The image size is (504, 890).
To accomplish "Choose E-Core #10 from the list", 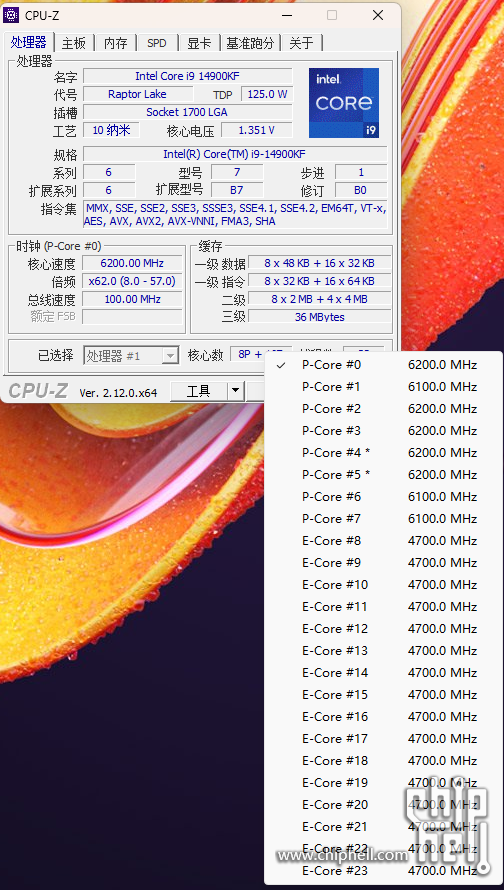I will click(384, 585).
